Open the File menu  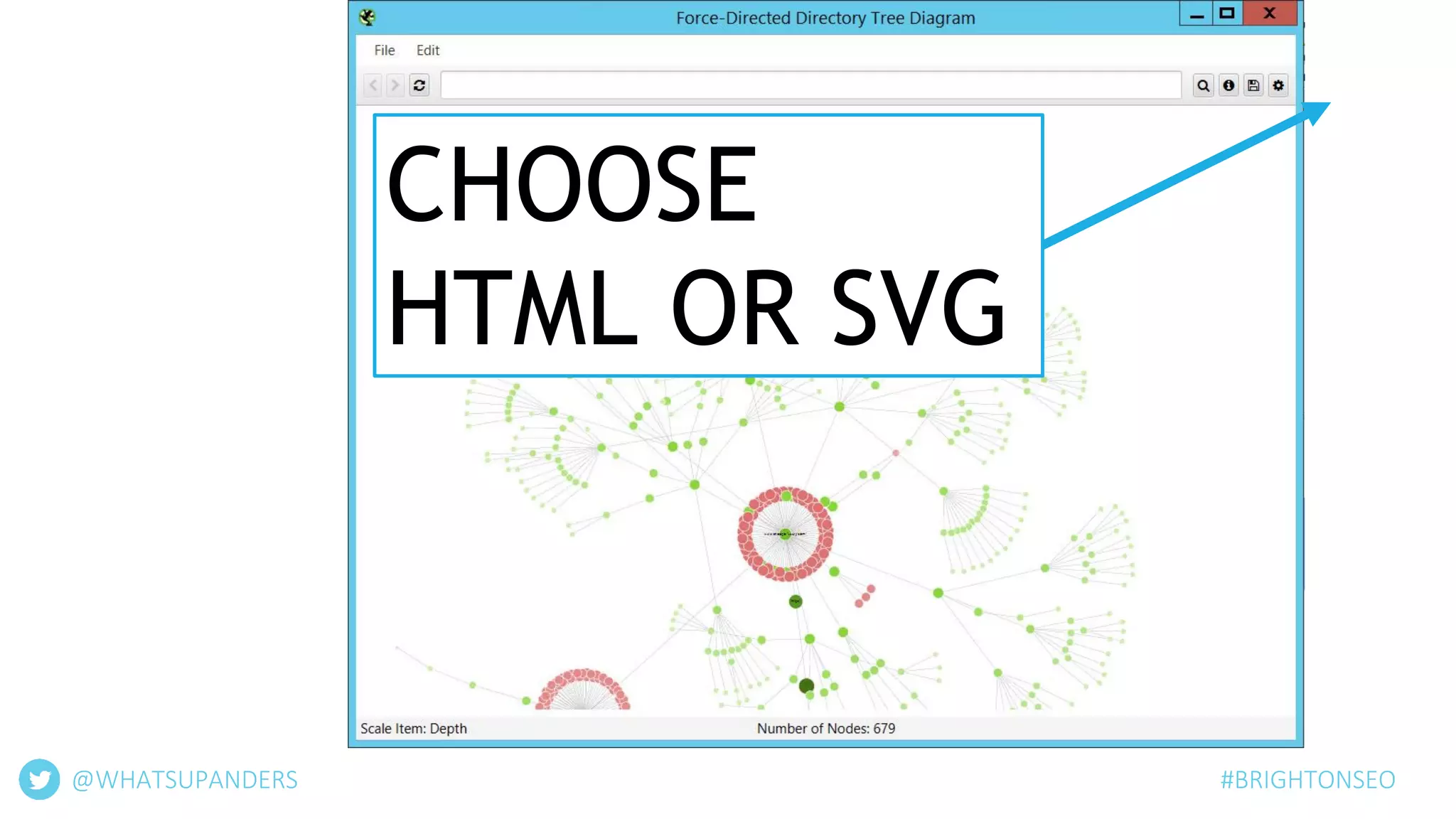[384, 50]
